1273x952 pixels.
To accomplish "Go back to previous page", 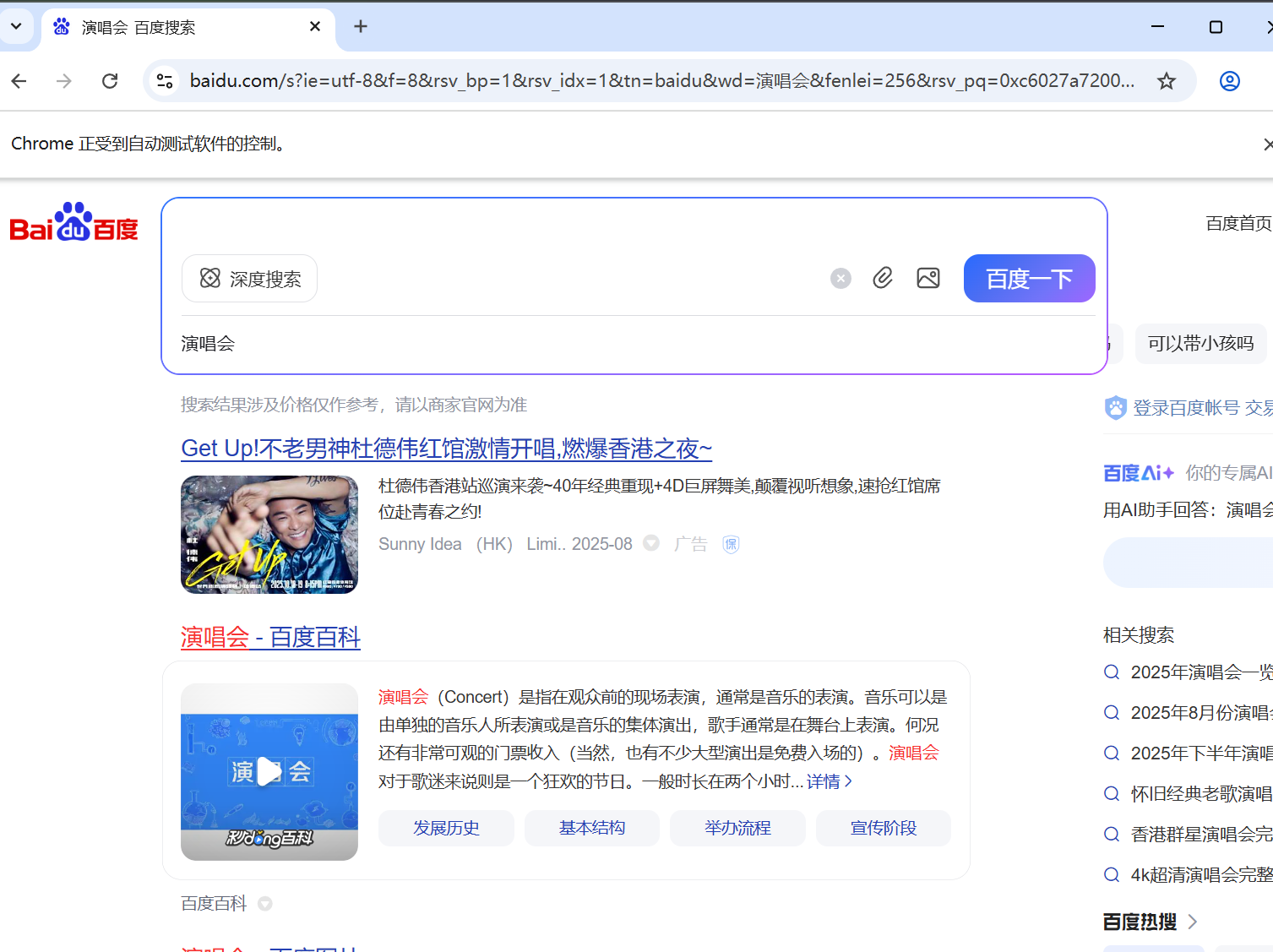I will click(19, 81).
